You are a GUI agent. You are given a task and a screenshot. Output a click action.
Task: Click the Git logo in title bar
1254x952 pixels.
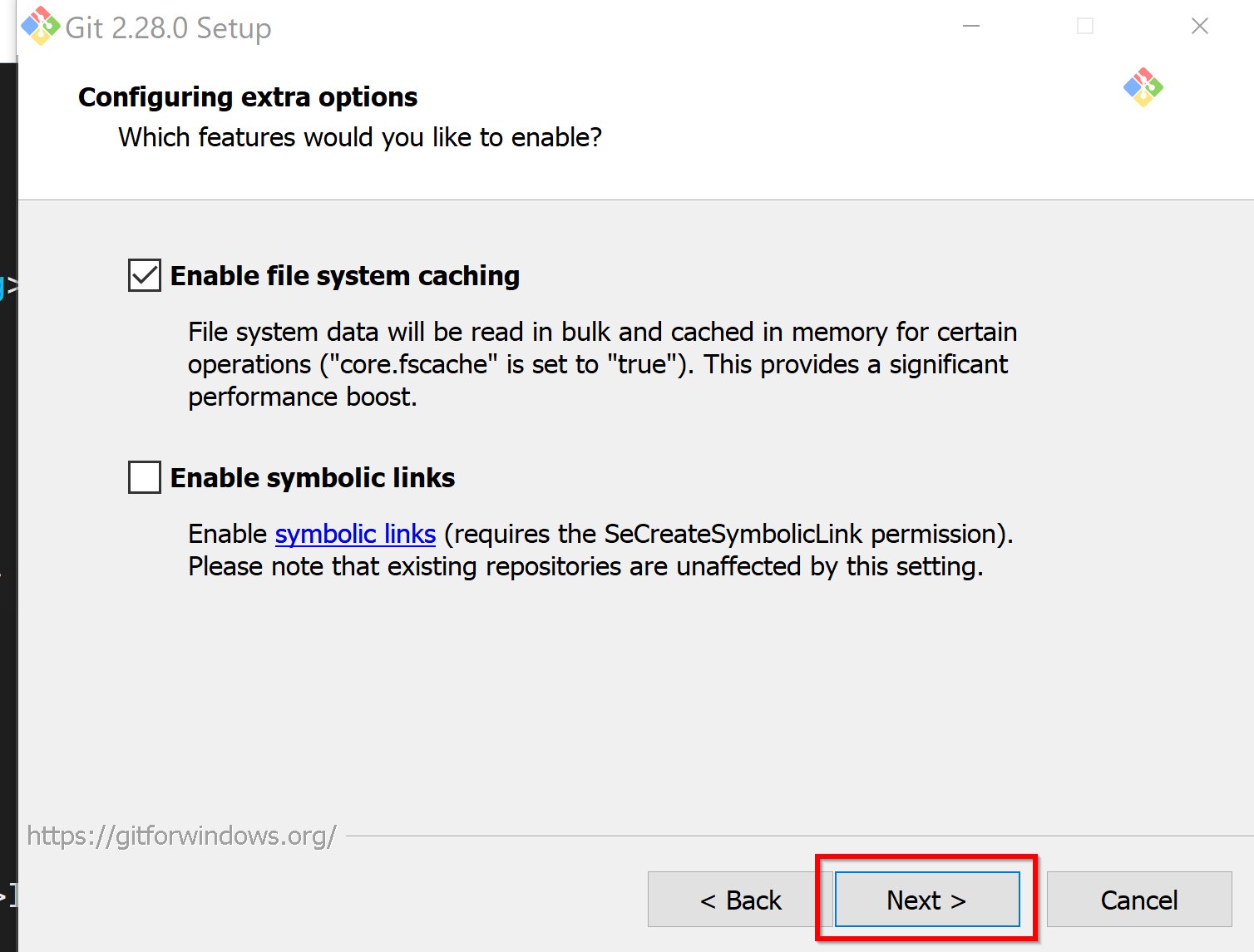40,26
